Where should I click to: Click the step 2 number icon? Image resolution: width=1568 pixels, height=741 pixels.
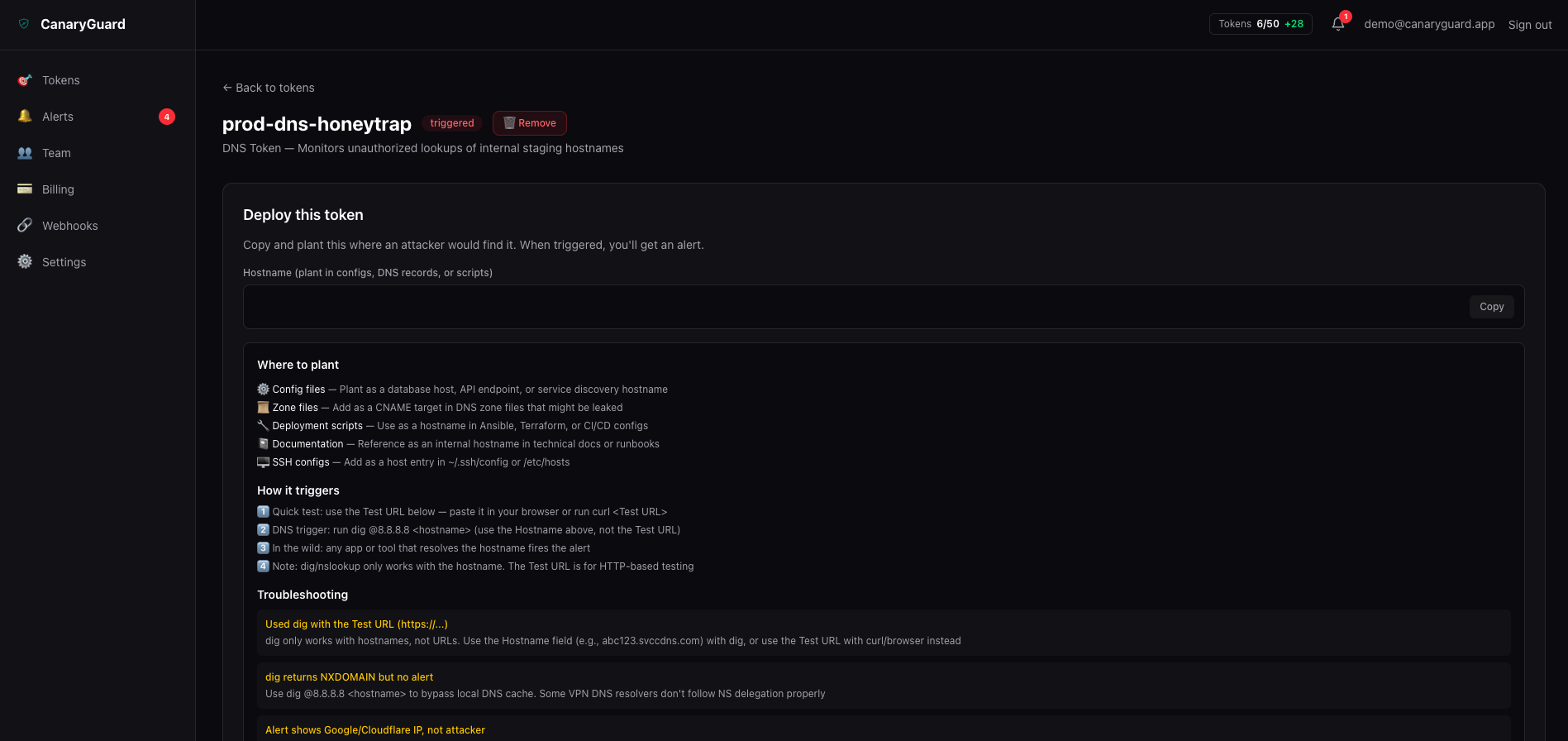point(263,529)
